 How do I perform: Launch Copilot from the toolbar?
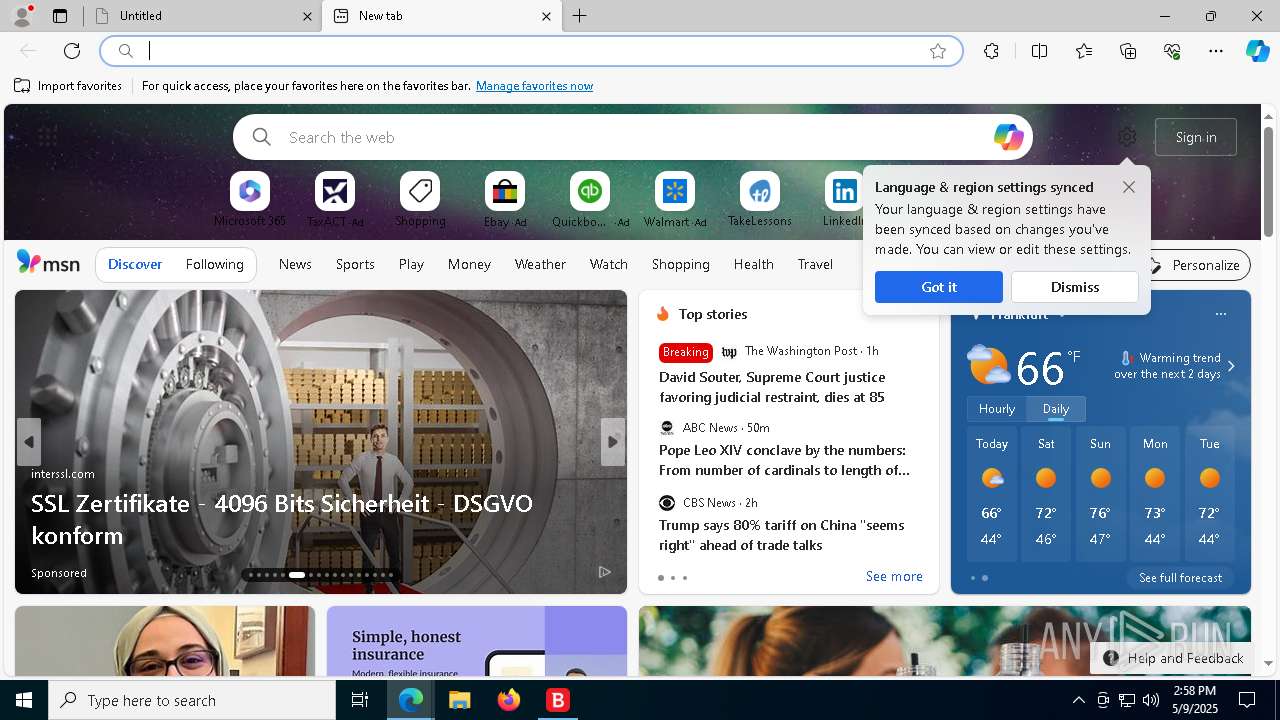(x=1258, y=51)
